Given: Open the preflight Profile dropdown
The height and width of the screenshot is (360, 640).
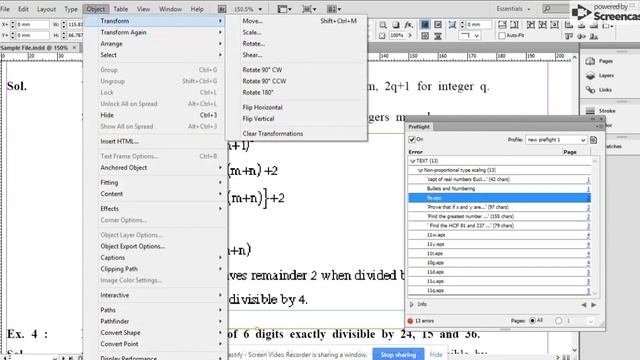Looking at the screenshot, I should [556, 140].
